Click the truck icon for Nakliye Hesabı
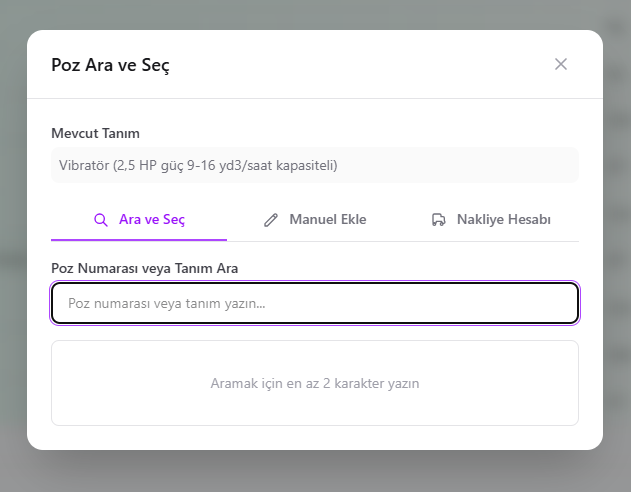Image resolution: width=631 pixels, height=492 pixels. pyautogui.click(x=438, y=220)
